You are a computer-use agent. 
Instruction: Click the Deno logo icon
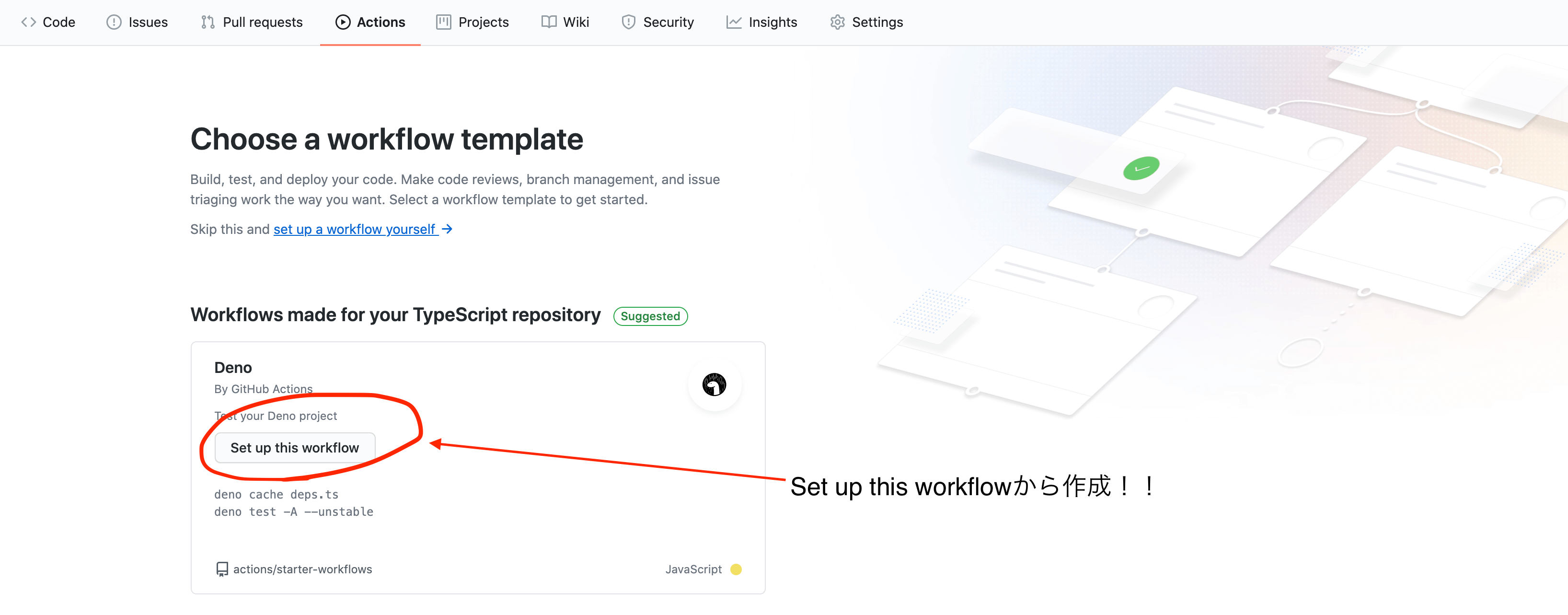pyautogui.click(x=714, y=385)
